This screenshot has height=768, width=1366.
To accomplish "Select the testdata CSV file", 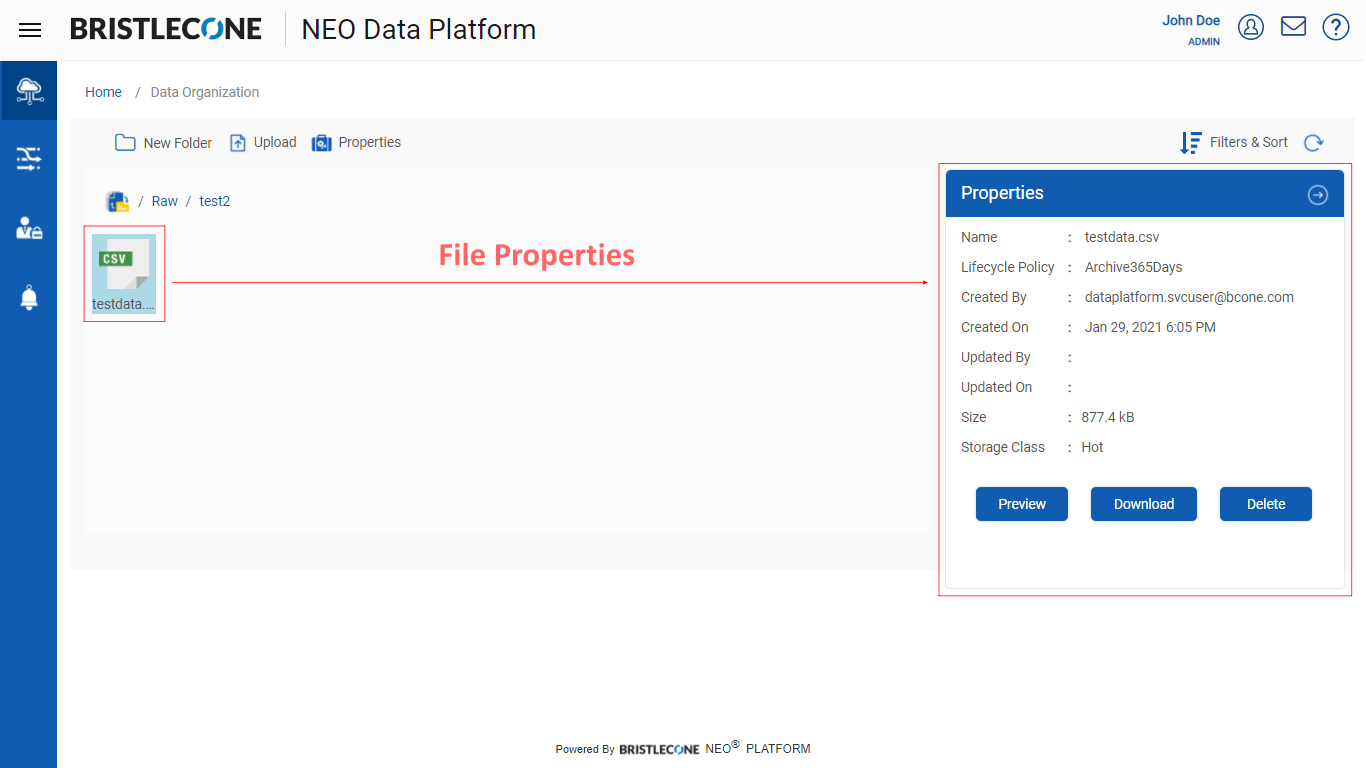I will 124,274.
